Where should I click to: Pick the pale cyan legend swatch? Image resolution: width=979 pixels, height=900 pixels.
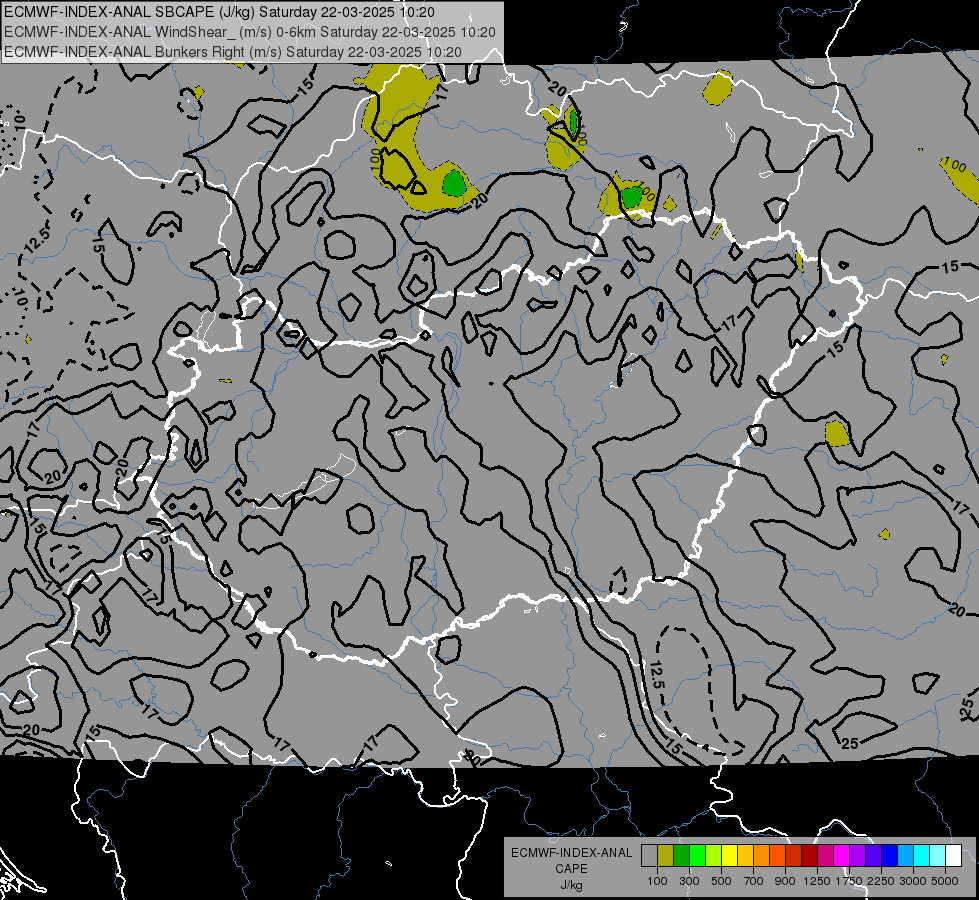tap(938, 856)
